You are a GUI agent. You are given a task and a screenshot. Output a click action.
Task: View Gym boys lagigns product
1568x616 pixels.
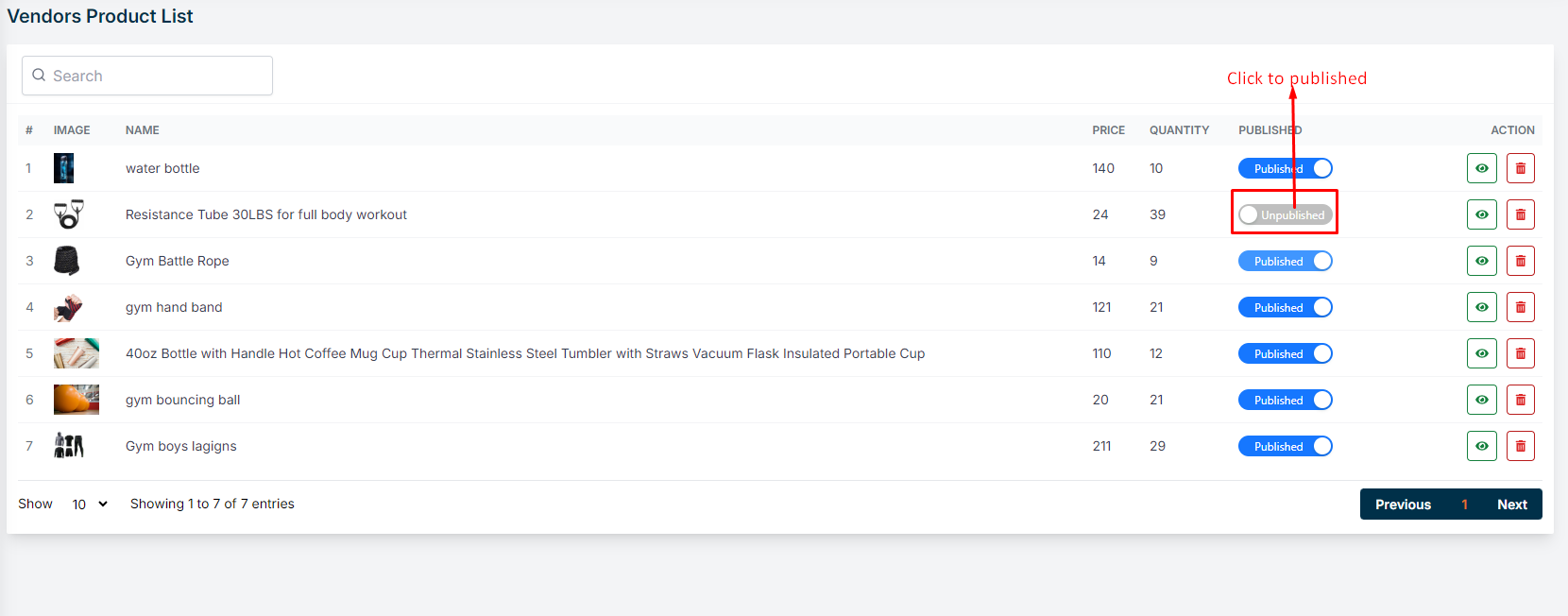tap(1481, 446)
